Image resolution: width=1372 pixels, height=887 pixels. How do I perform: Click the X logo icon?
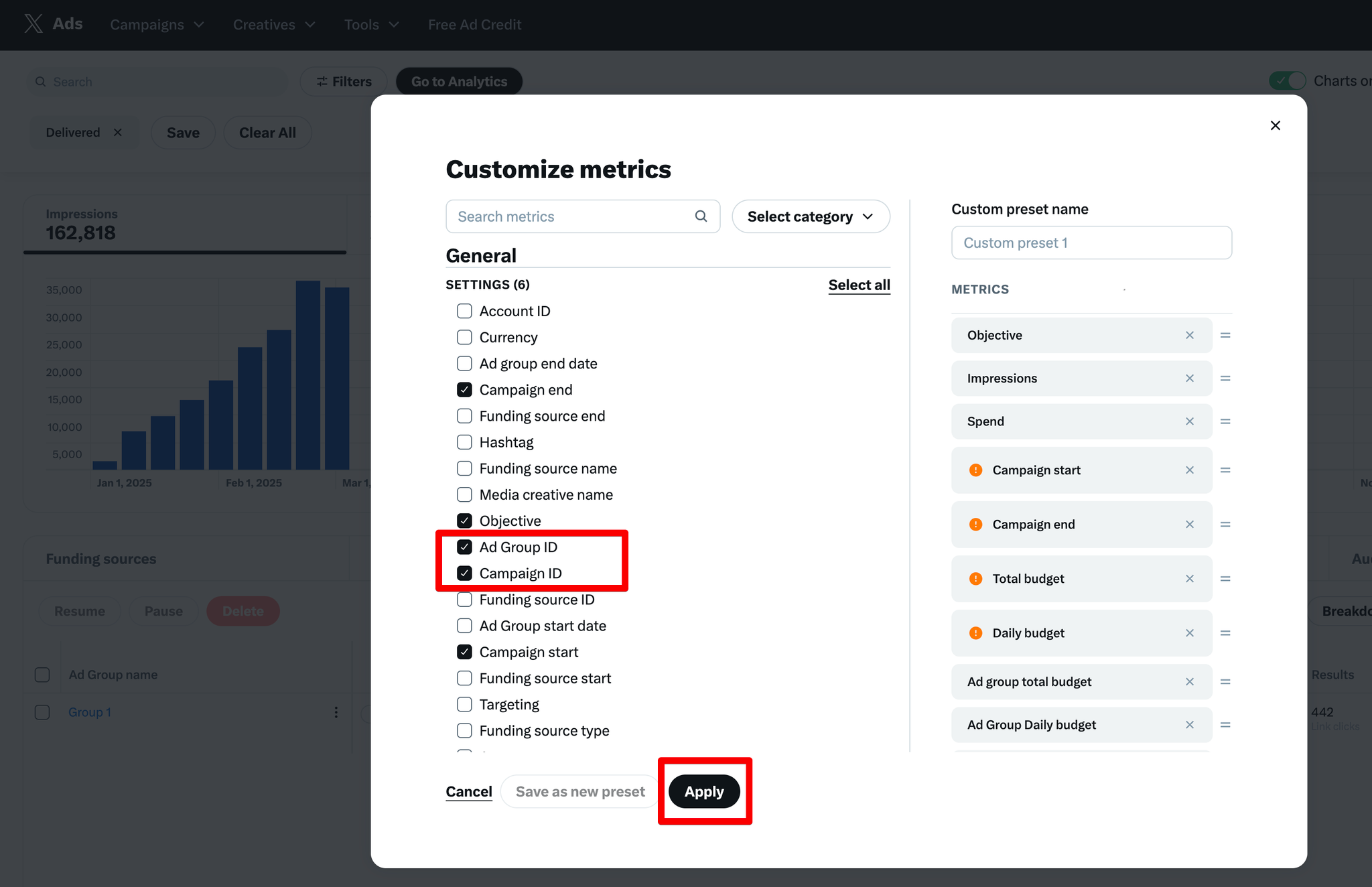click(33, 24)
